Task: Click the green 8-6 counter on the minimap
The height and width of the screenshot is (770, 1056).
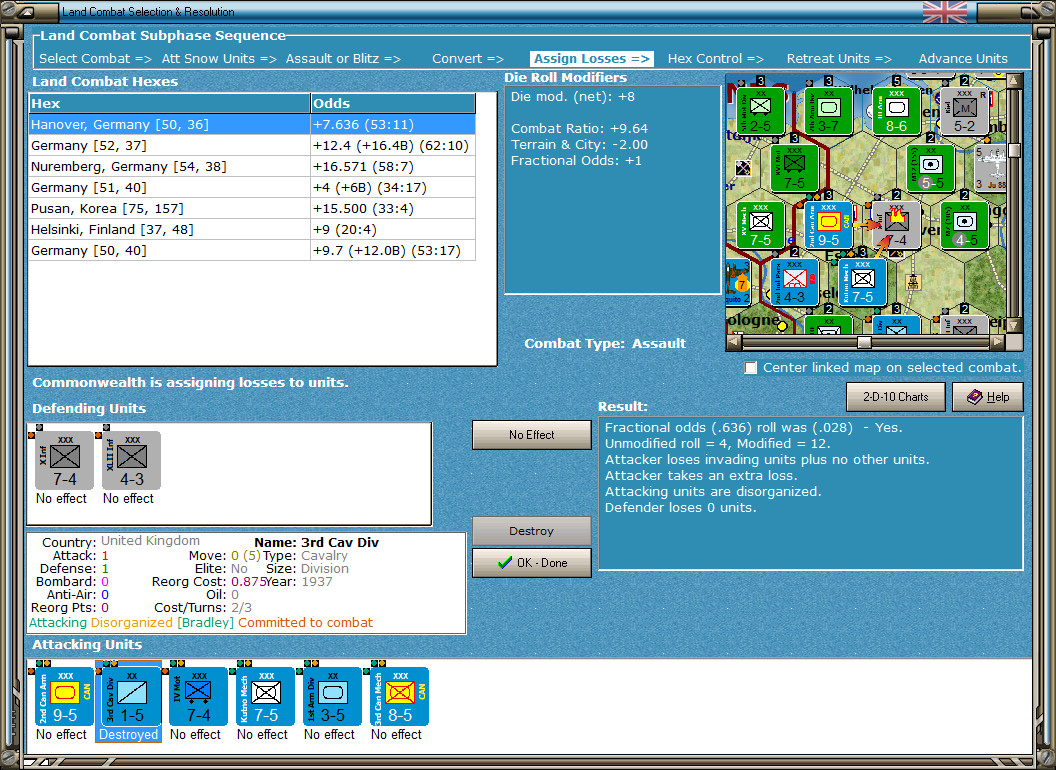Action: (x=896, y=110)
